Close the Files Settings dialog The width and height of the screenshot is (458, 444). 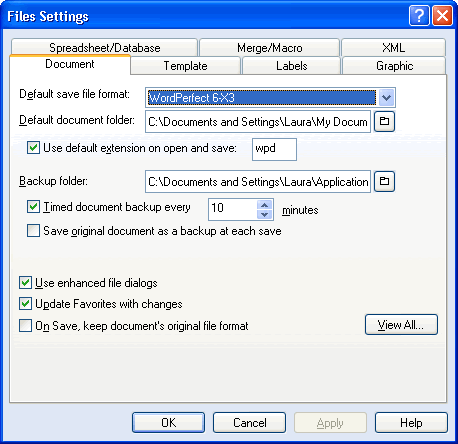442,16
